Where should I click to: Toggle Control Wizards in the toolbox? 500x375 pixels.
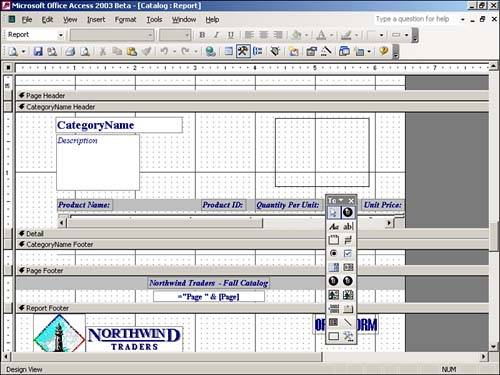click(348, 212)
